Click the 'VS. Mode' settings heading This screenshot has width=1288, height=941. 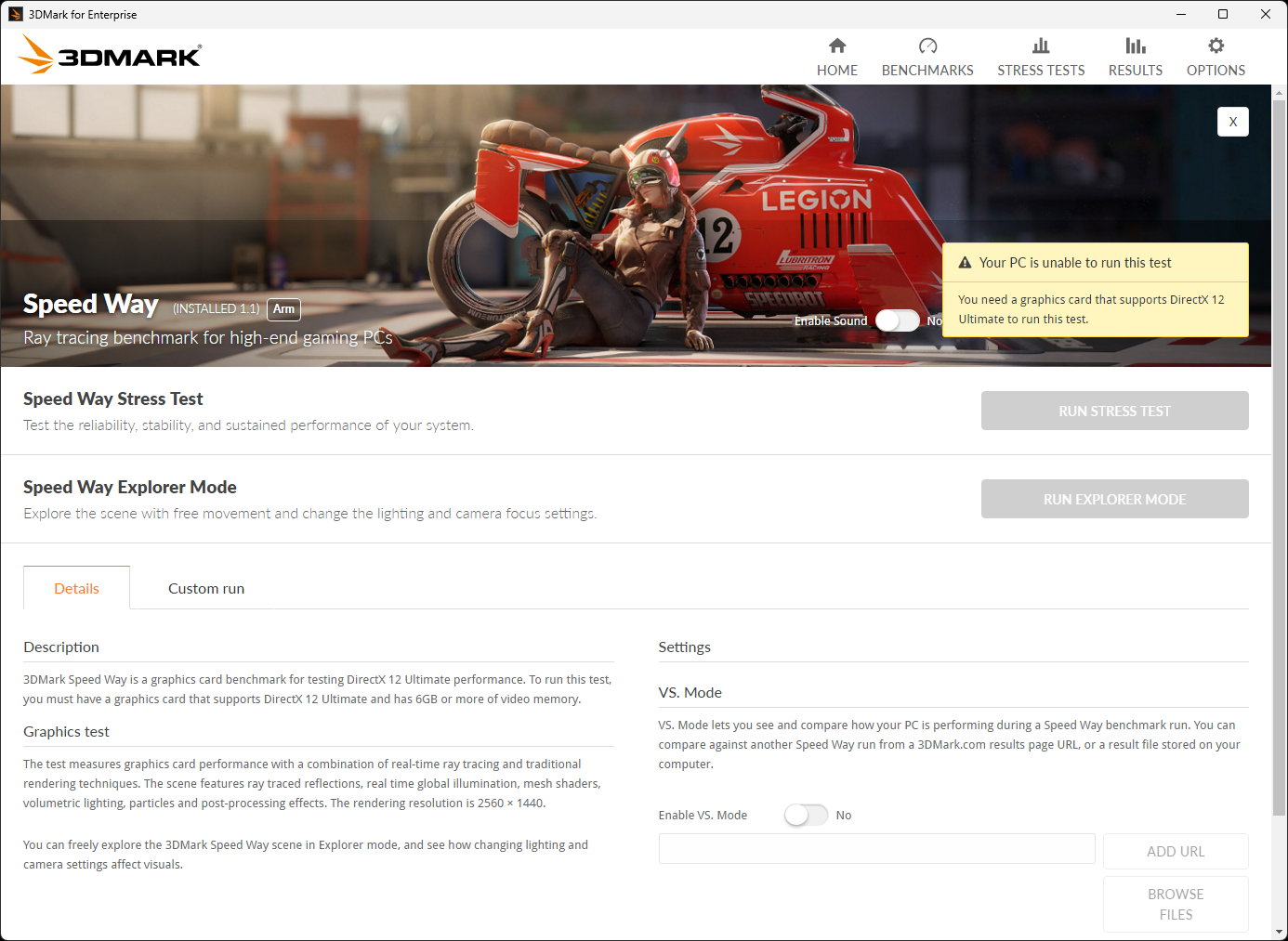coord(690,692)
